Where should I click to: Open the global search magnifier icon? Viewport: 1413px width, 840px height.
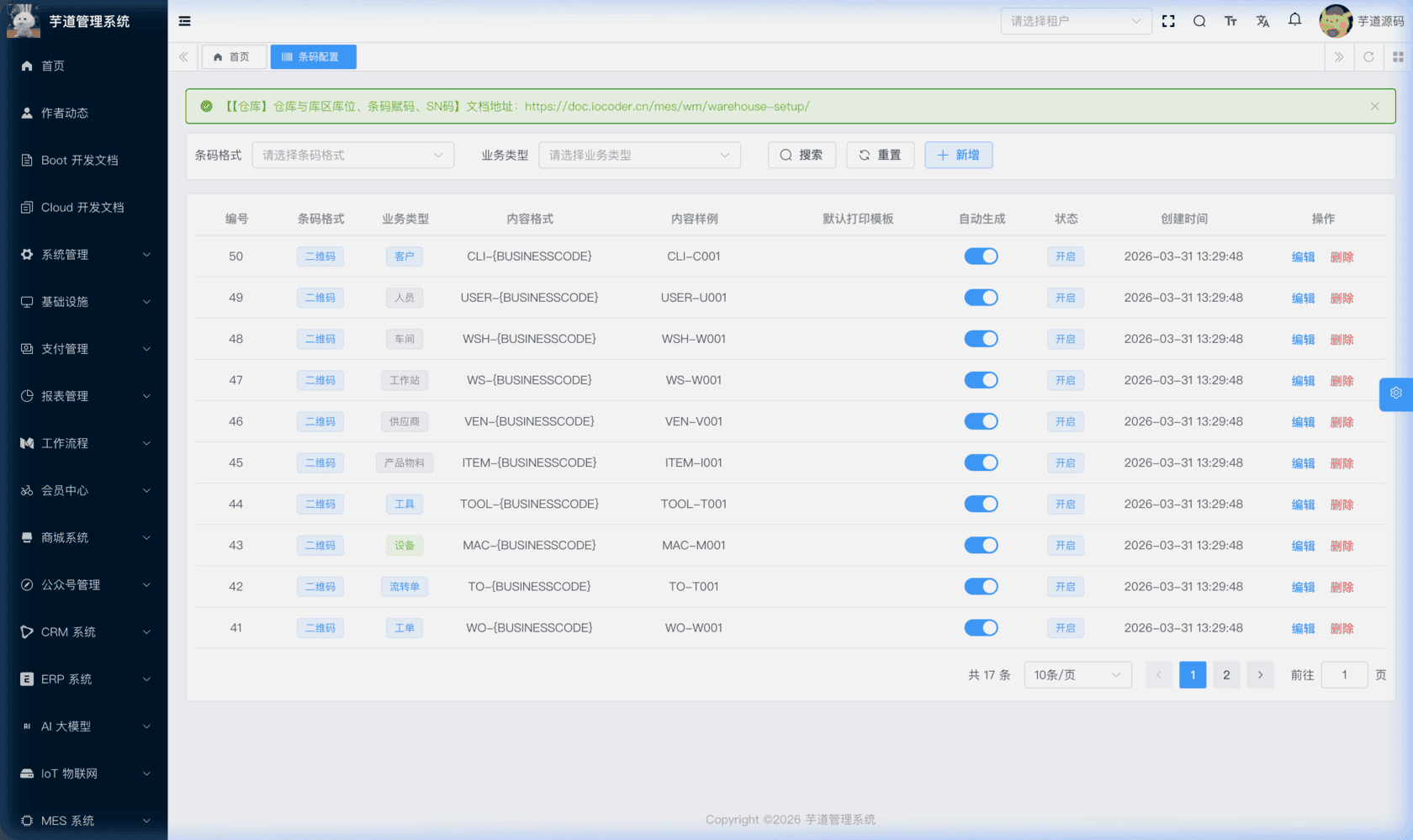1199,21
